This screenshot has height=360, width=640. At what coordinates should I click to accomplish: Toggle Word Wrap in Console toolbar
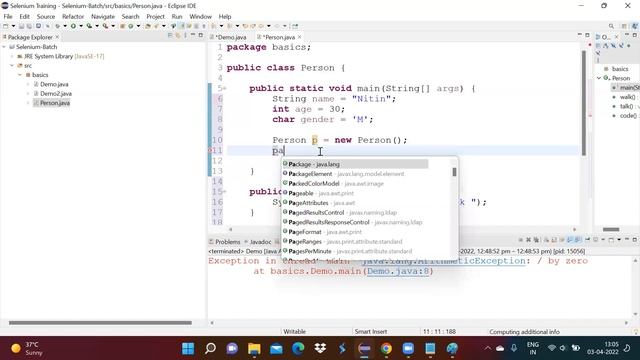pos(562,240)
